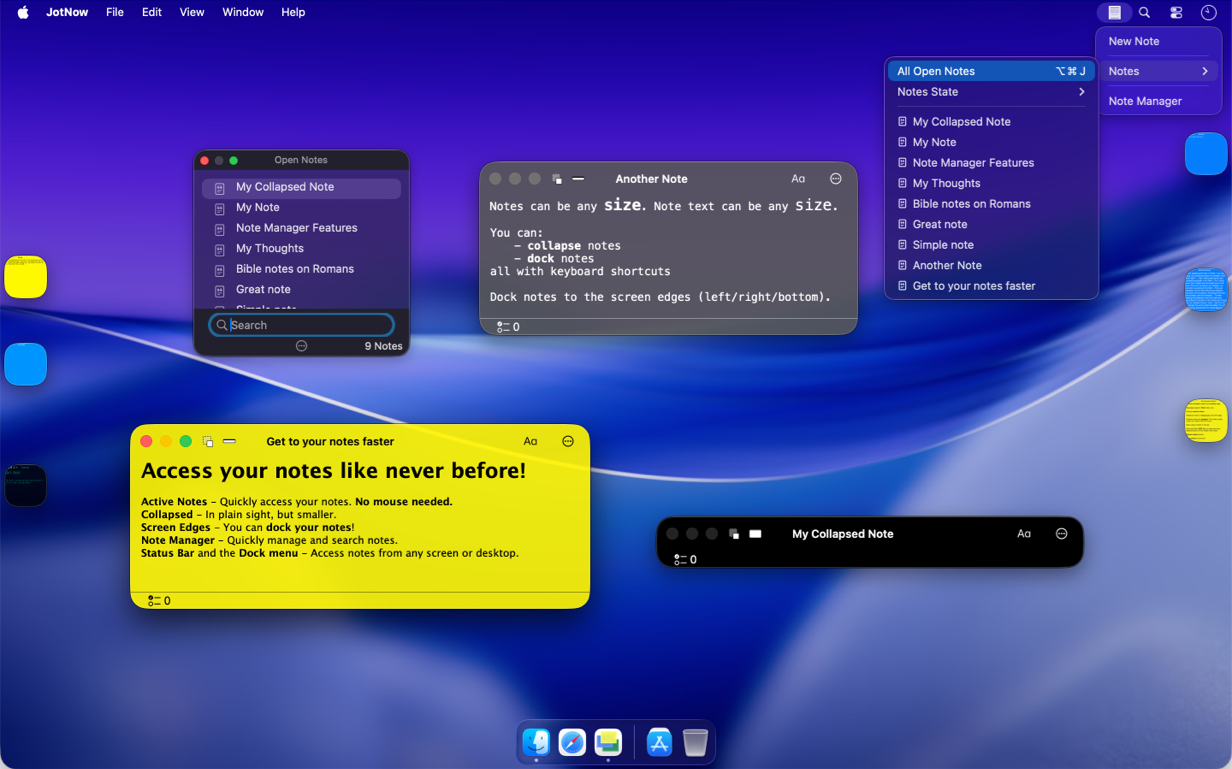This screenshot has width=1232, height=769.
Task: Click the pin icon on Another Note
Action: tap(557, 178)
